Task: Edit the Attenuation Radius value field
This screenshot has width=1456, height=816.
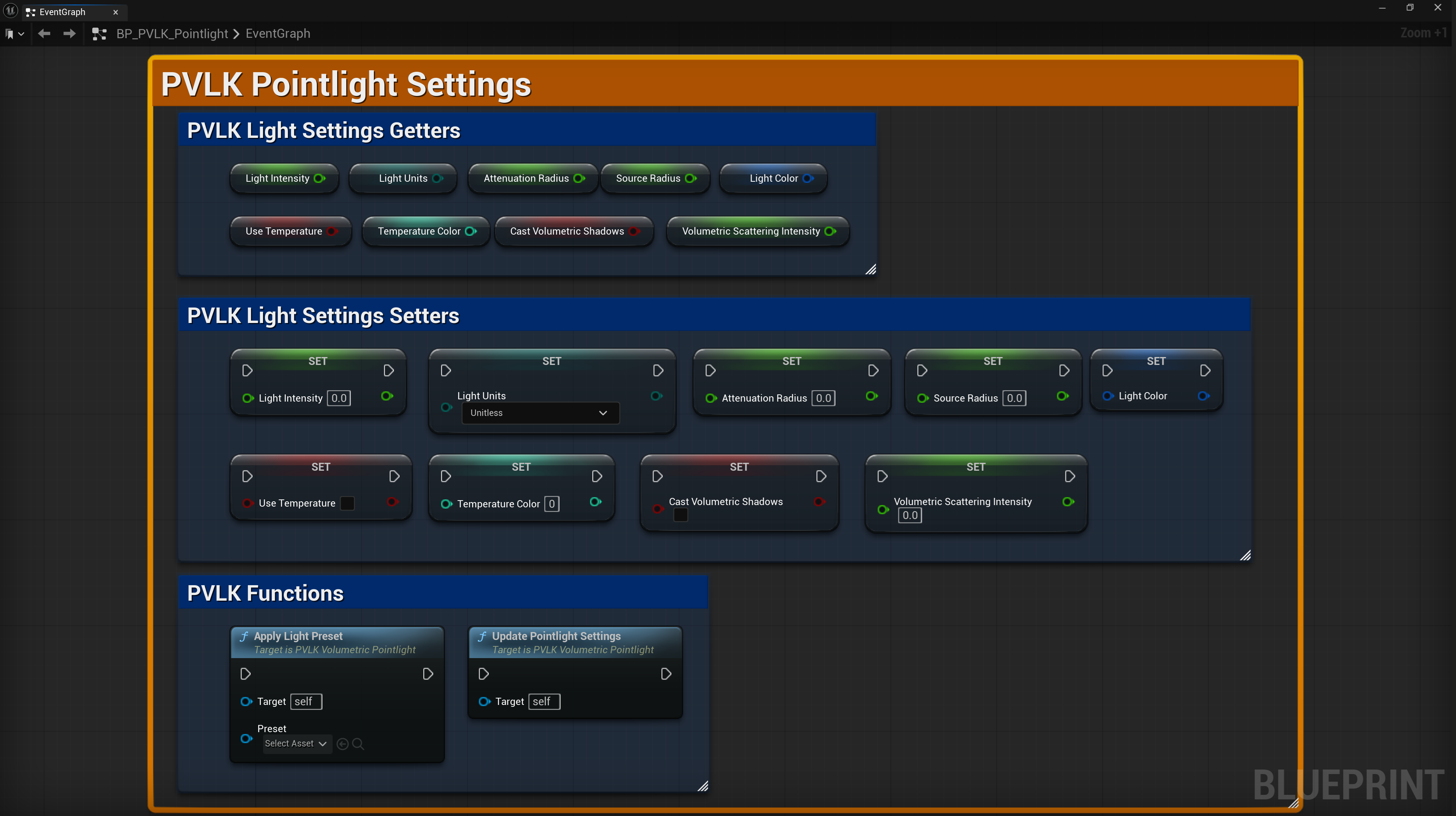Action: click(x=824, y=398)
